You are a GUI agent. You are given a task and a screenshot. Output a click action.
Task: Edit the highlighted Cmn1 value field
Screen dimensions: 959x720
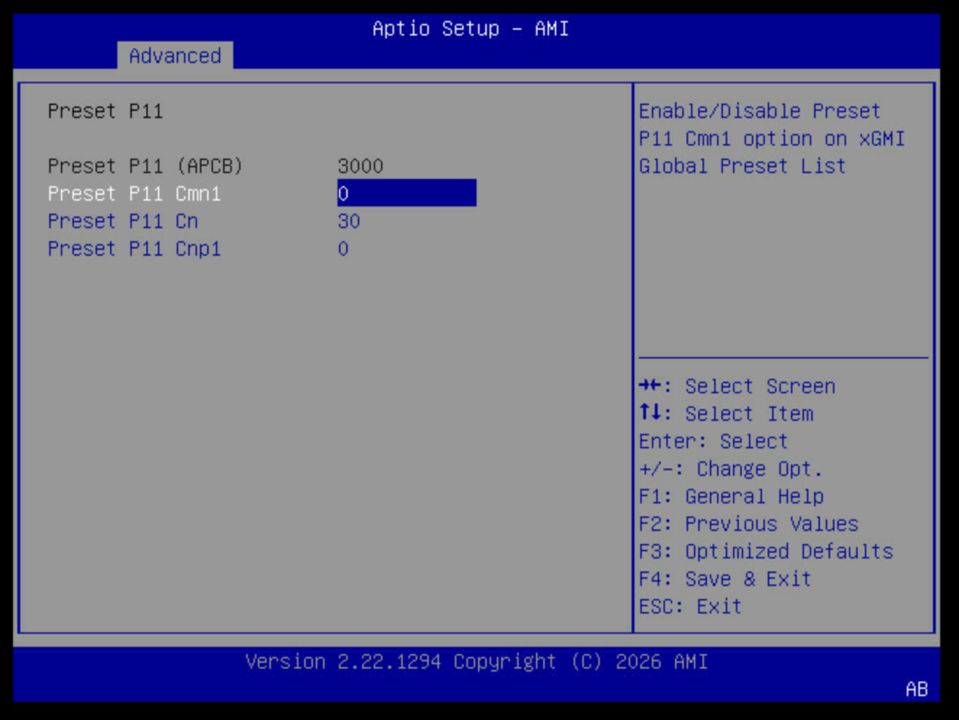tap(406, 193)
